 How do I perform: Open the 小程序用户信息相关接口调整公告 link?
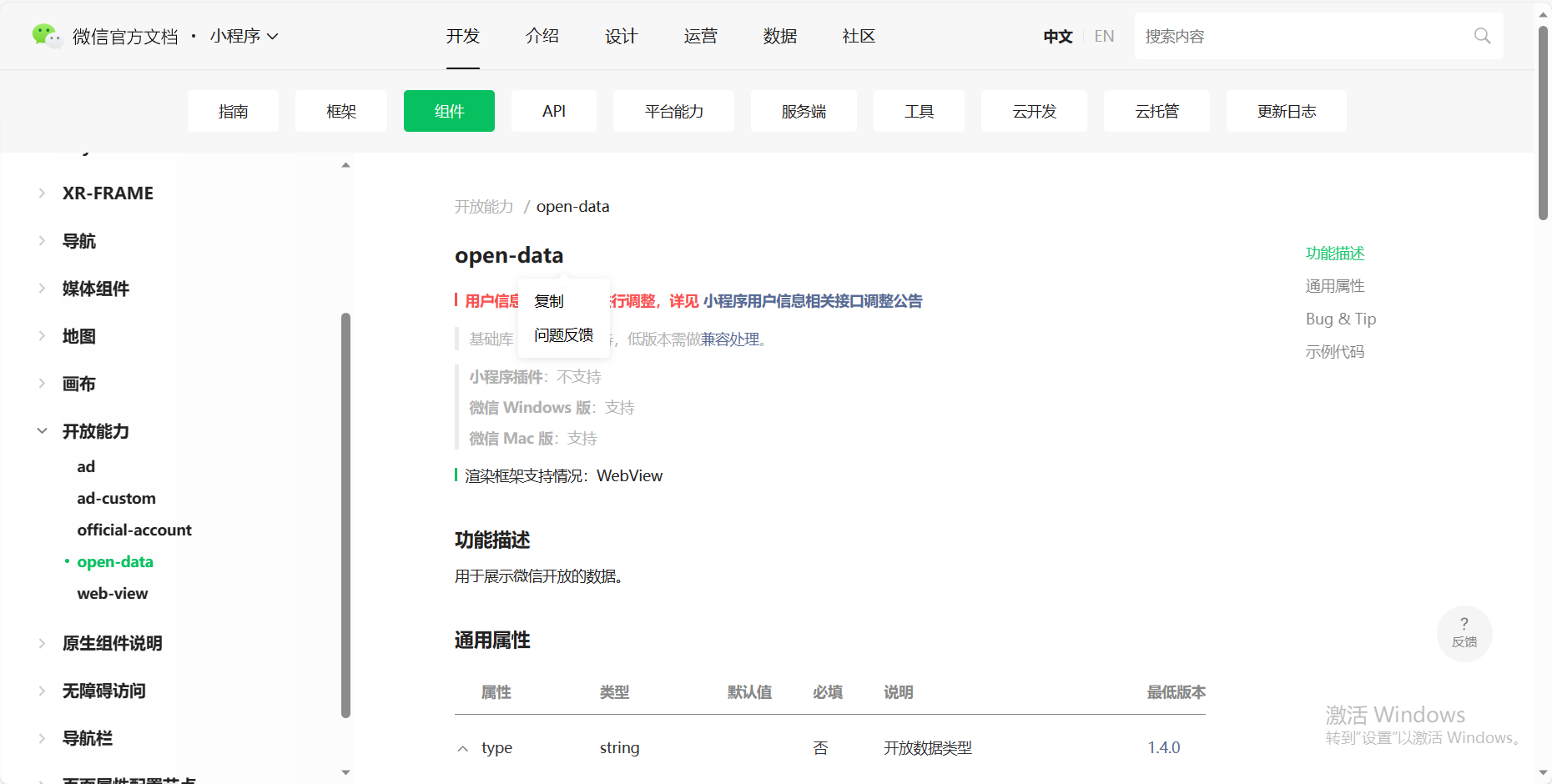coord(813,301)
